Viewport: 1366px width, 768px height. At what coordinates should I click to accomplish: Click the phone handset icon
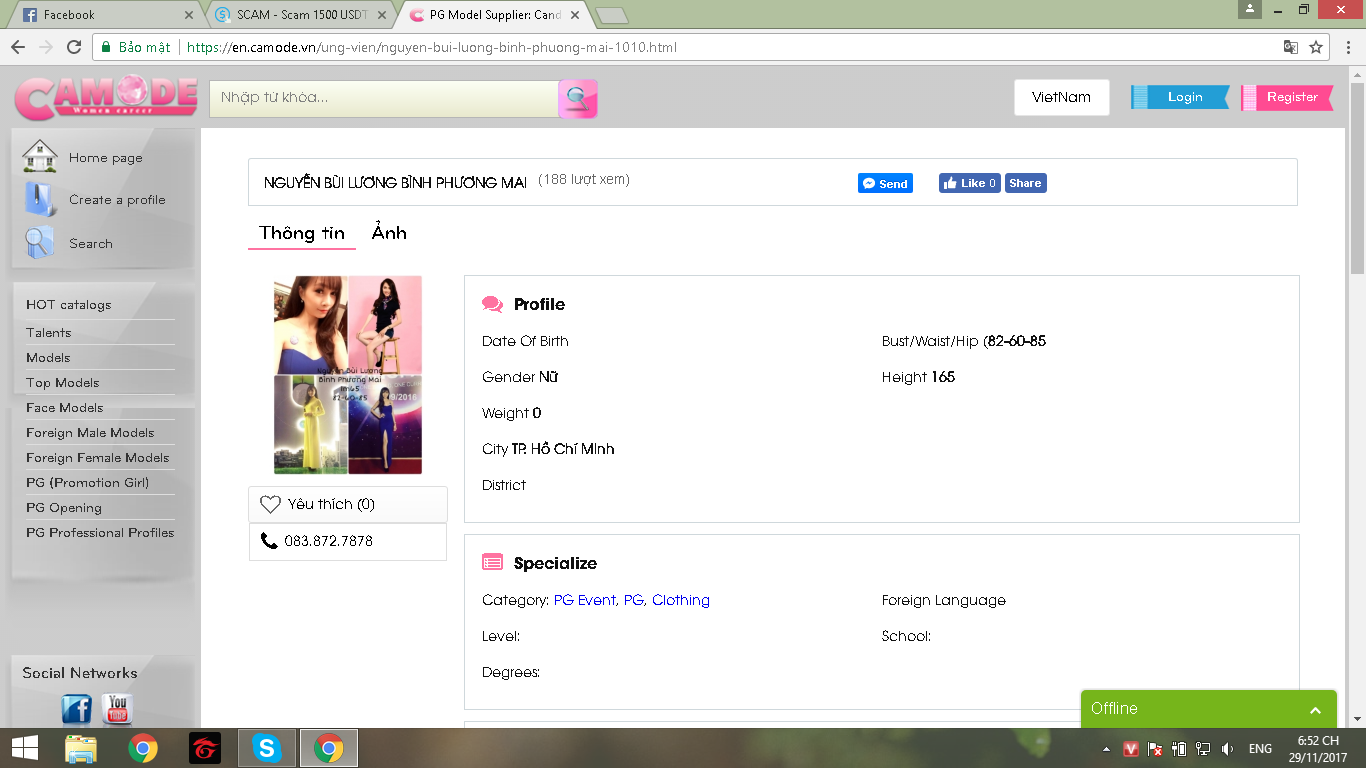click(269, 541)
